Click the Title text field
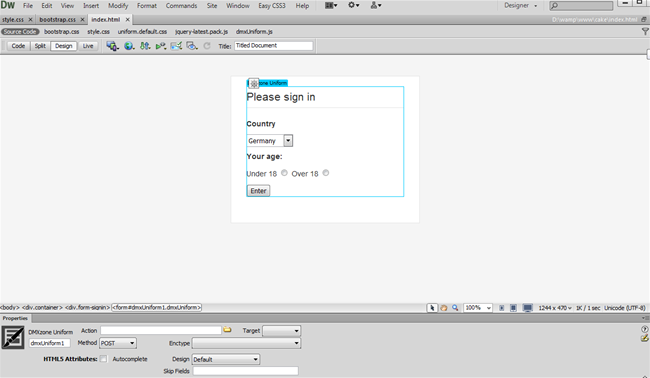Viewport: 650px width, 378px height. click(x=274, y=46)
